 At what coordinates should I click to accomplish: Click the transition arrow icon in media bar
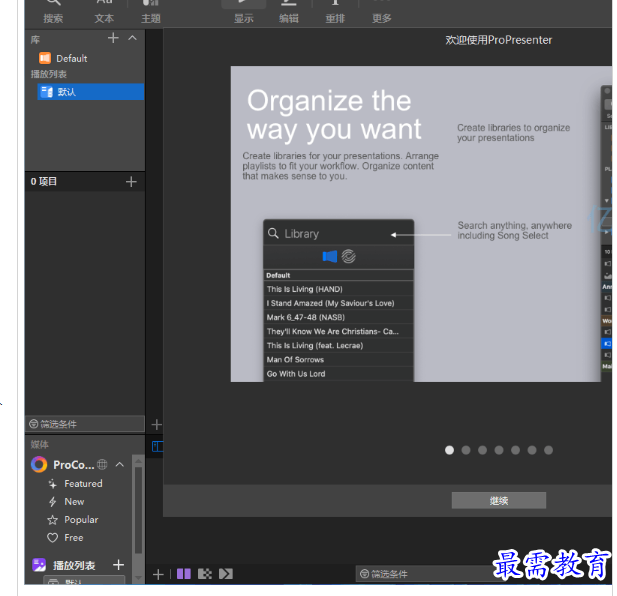point(226,574)
